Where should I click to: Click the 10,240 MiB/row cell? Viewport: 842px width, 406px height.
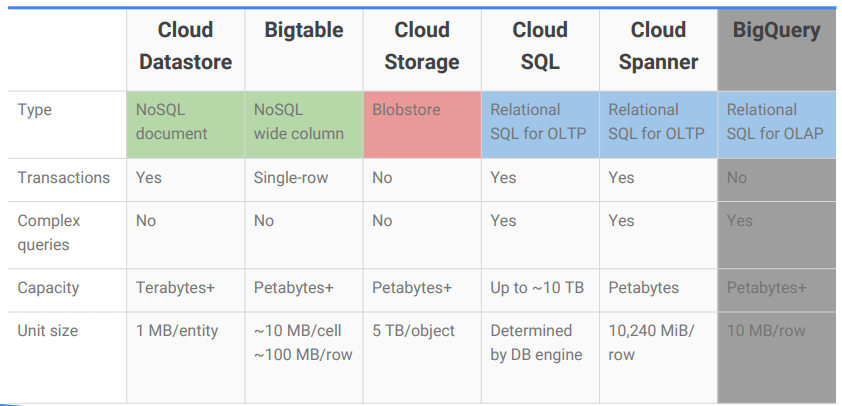pyautogui.click(x=651, y=342)
